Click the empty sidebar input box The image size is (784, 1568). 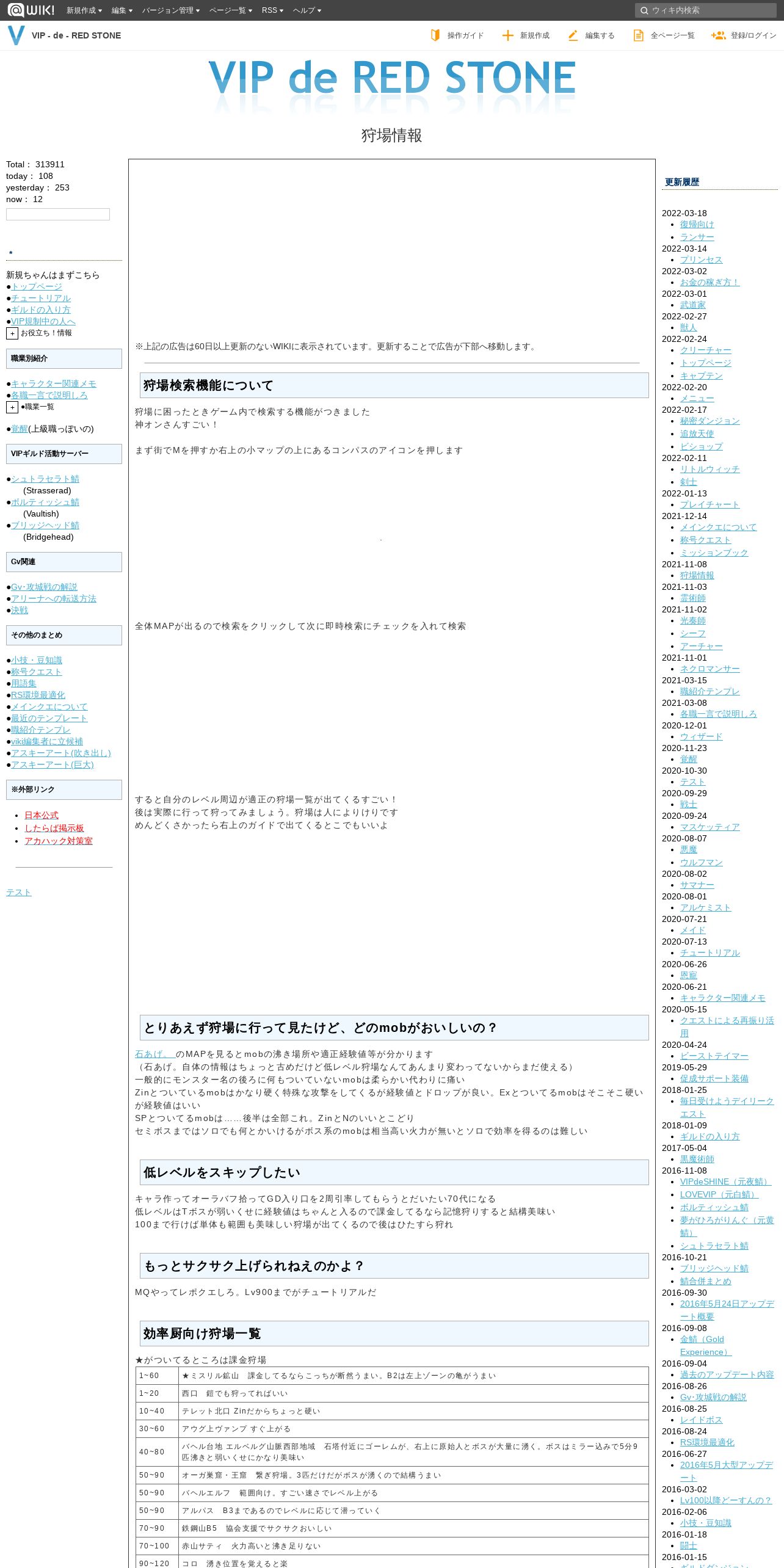58,214
